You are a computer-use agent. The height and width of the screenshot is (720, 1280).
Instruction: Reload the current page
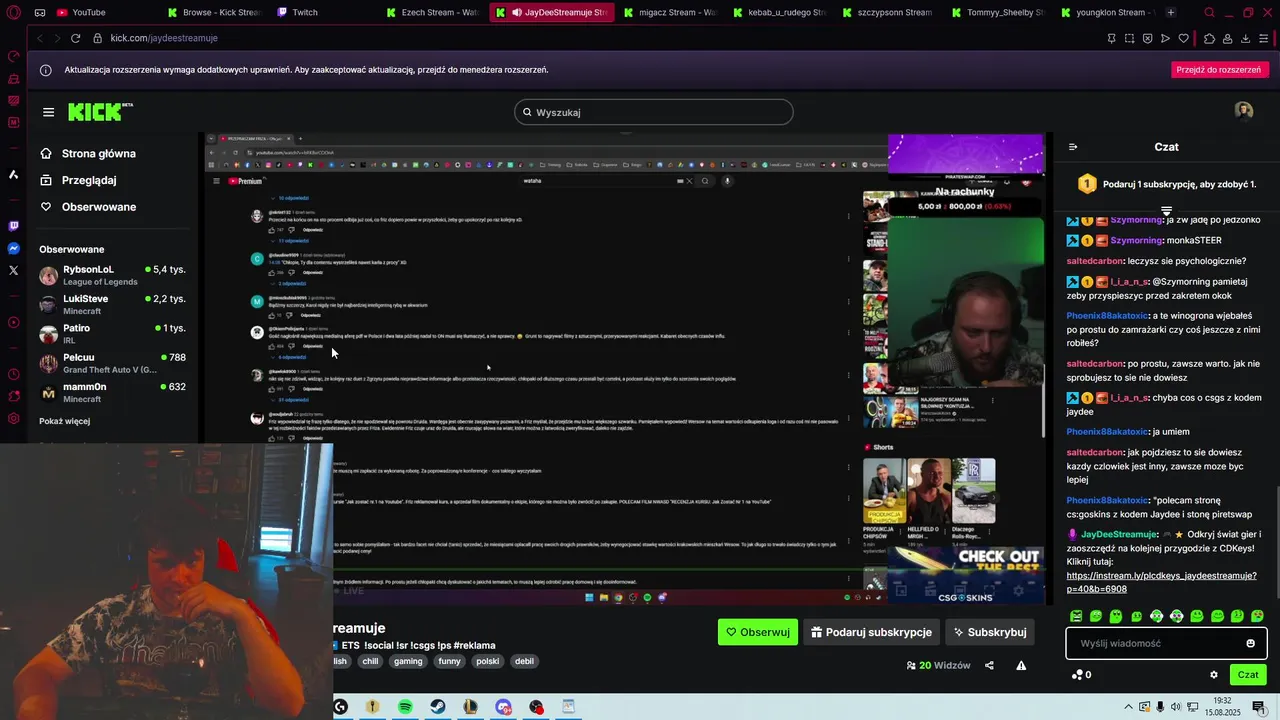(x=75, y=38)
